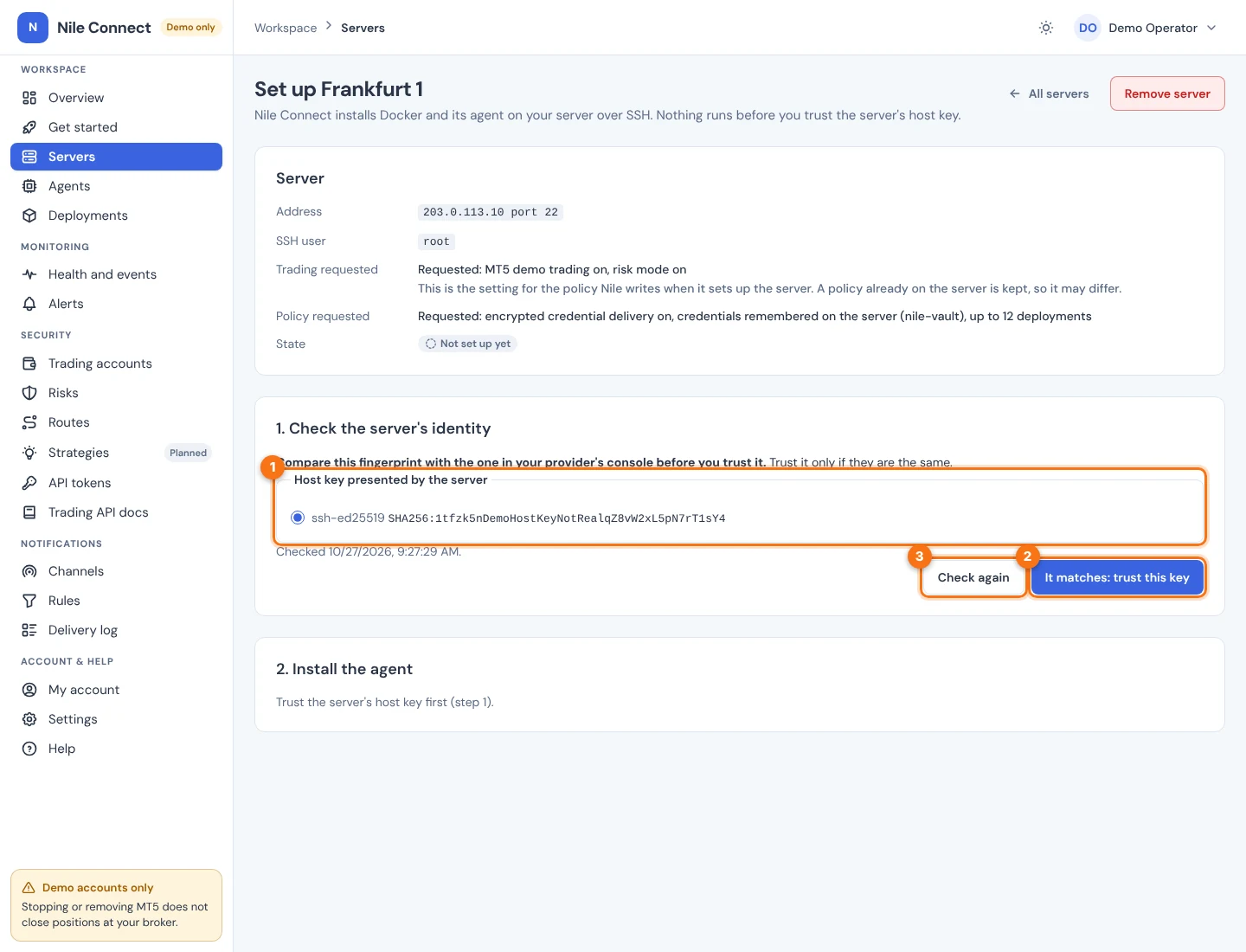Click the host key SHA256 fingerprint text
Viewport: 1246px width, 952px height.
(x=556, y=518)
